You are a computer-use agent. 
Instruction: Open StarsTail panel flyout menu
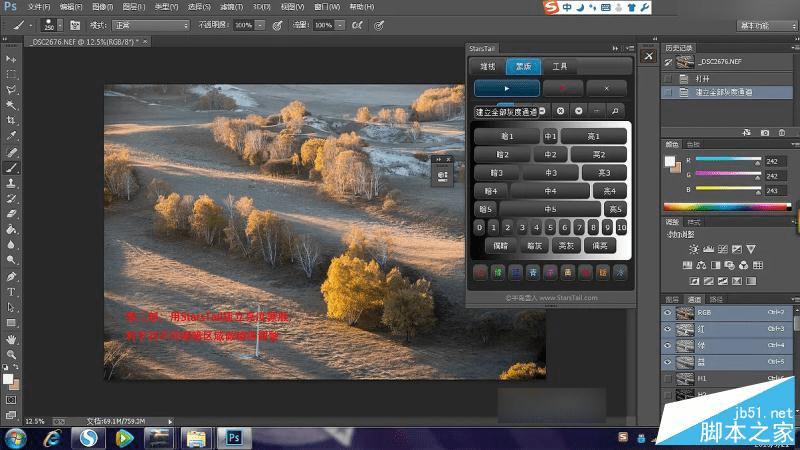click(630, 48)
